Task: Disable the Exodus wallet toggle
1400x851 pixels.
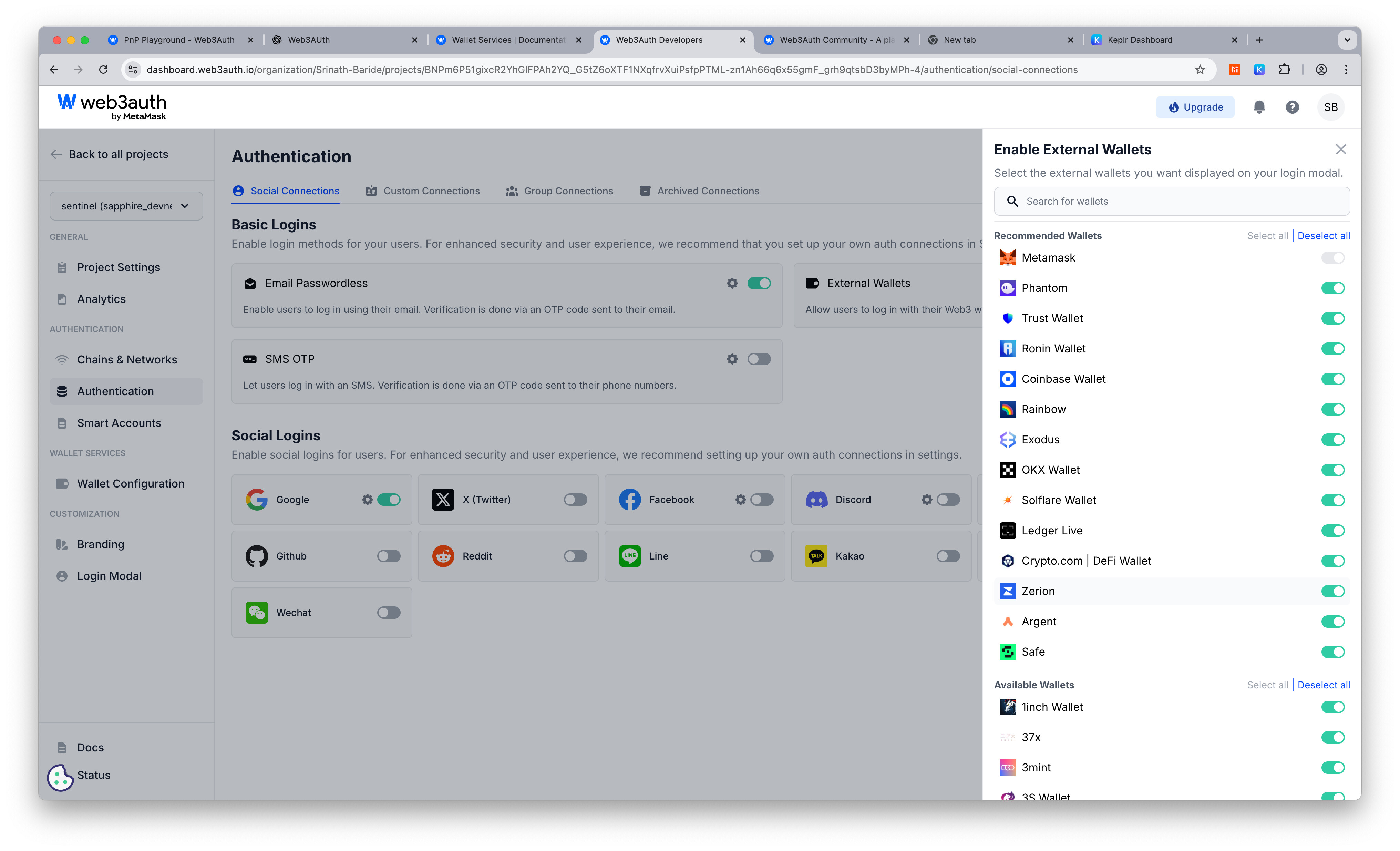Action: [x=1332, y=440]
